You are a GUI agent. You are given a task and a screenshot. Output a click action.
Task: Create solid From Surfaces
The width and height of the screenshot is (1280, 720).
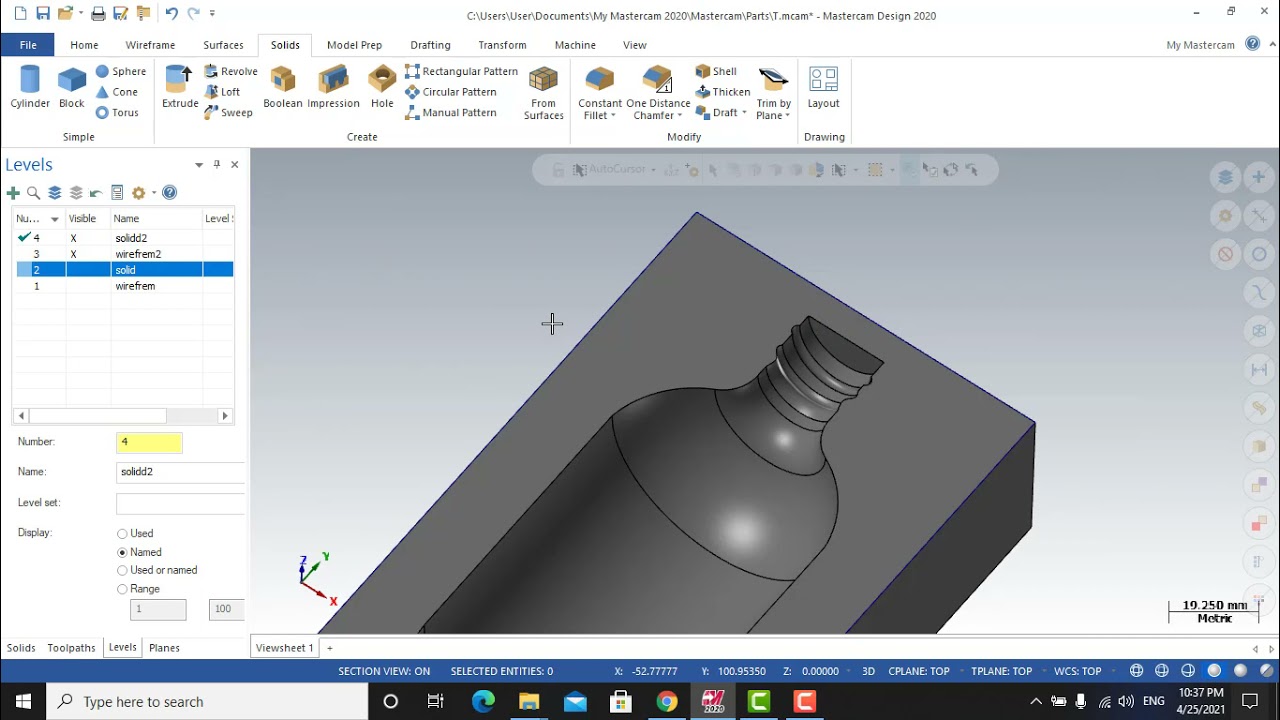[543, 94]
